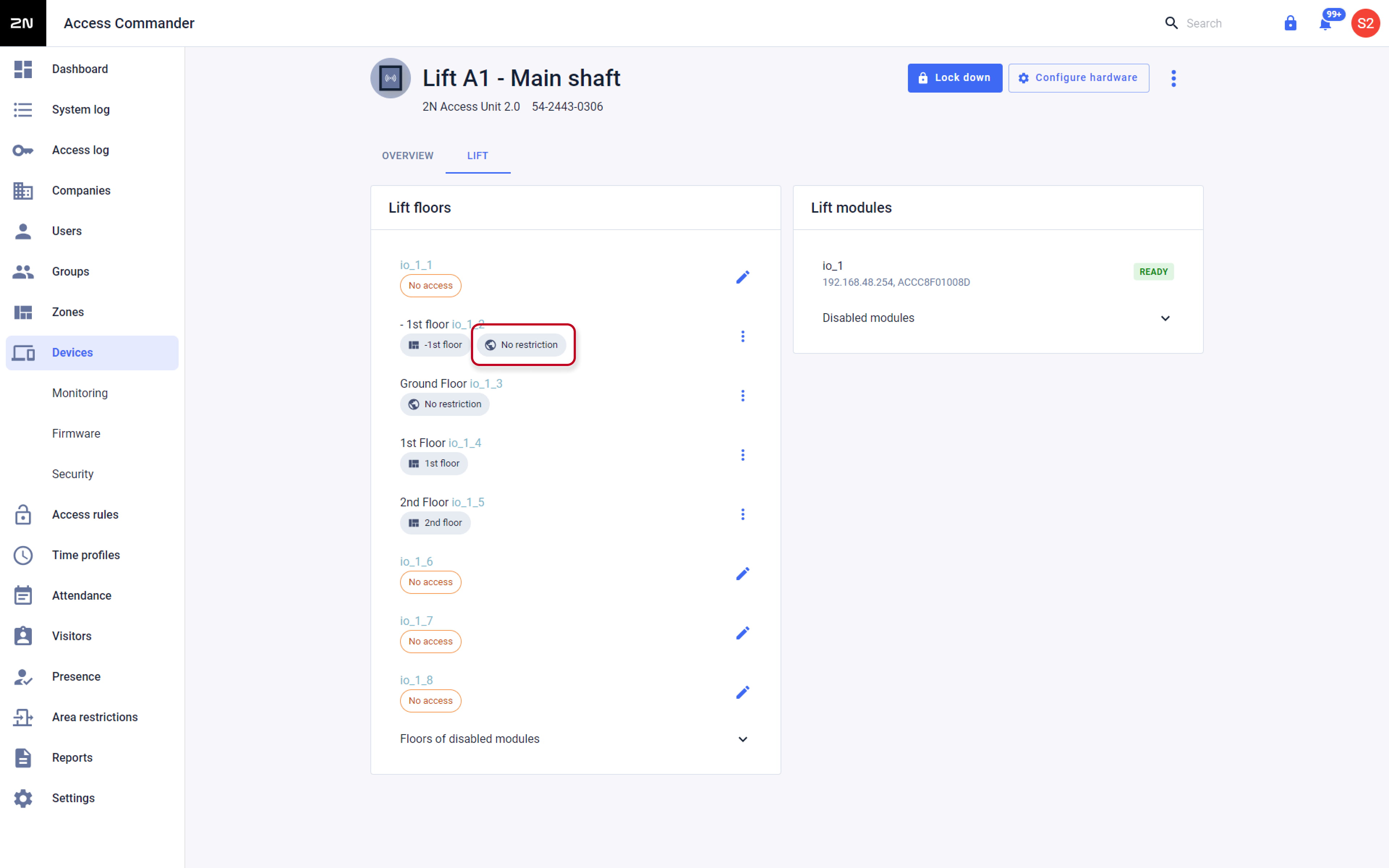Open Security submenu item
The width and height of the screenshot is (1389, 868).
point(73,474)
